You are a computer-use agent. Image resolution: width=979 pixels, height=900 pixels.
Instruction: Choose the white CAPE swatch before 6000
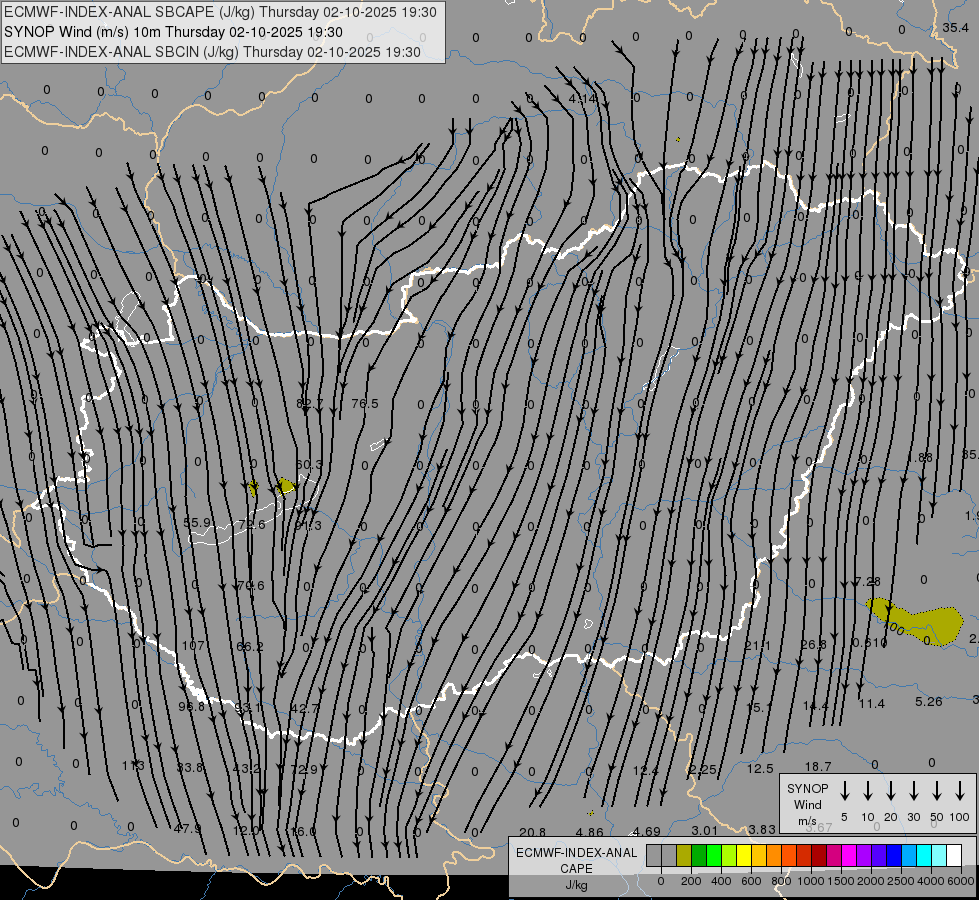pyautogui.click(x=953, y=856)
